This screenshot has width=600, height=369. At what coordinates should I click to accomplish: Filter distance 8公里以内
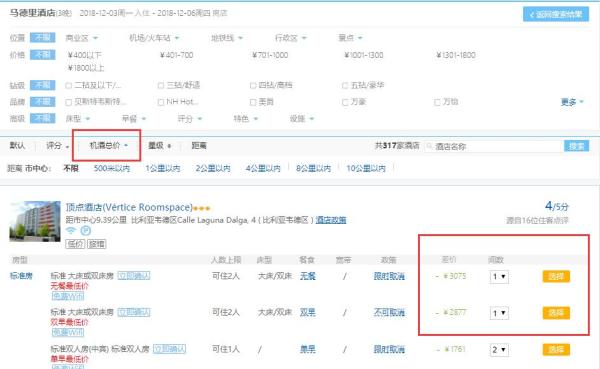click(313, 168)
